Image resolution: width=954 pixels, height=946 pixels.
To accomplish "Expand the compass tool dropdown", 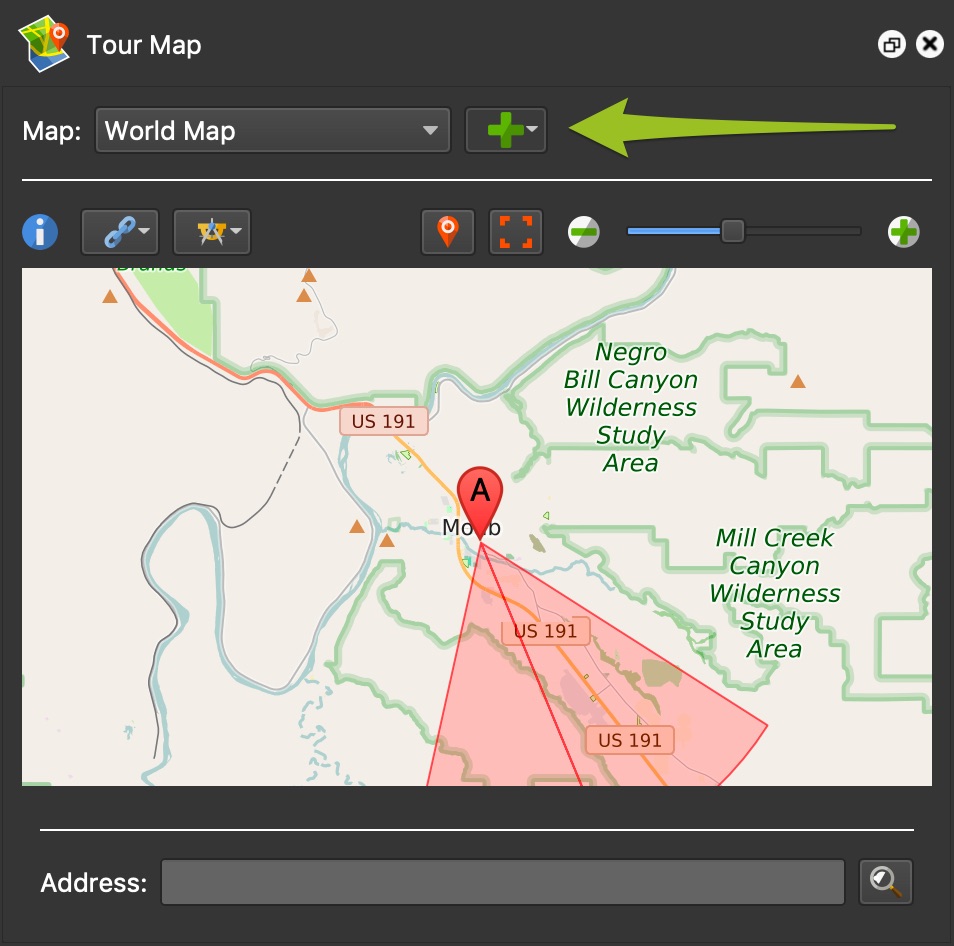I will 211,232.
